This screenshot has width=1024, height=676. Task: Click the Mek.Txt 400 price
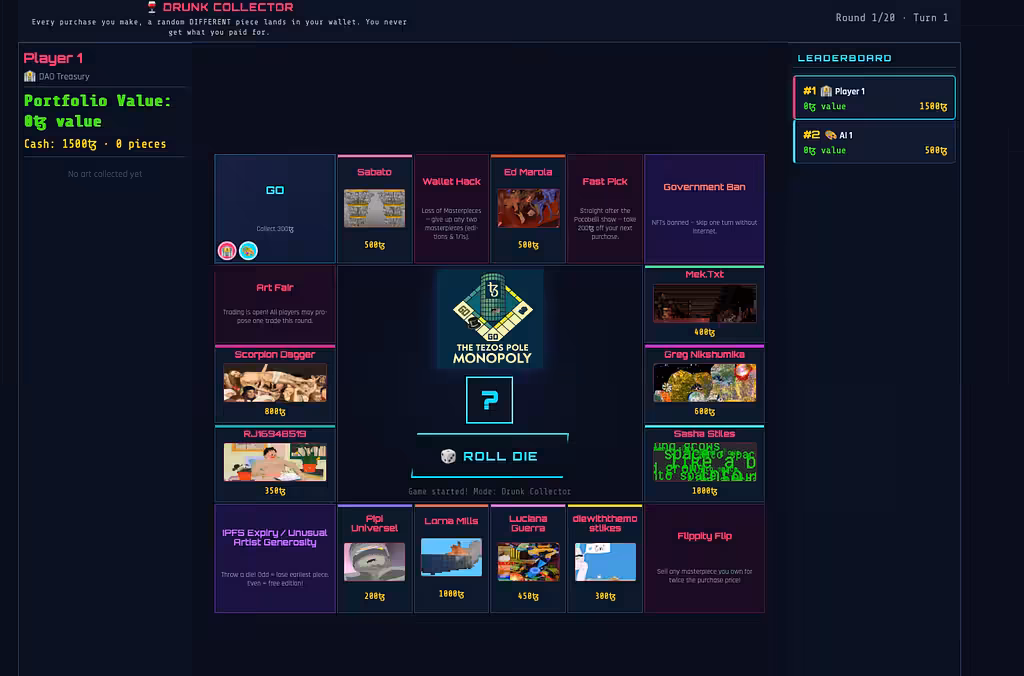[705, 332]
